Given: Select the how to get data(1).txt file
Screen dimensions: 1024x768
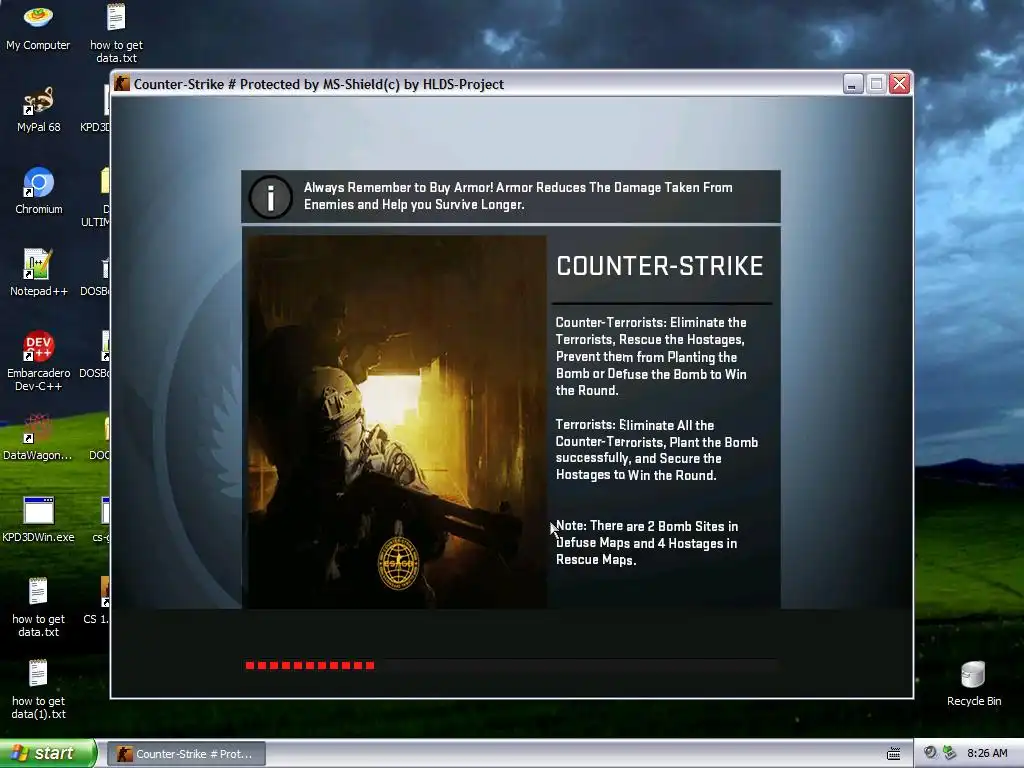Looking at the screenshot, I should point(39,690).
